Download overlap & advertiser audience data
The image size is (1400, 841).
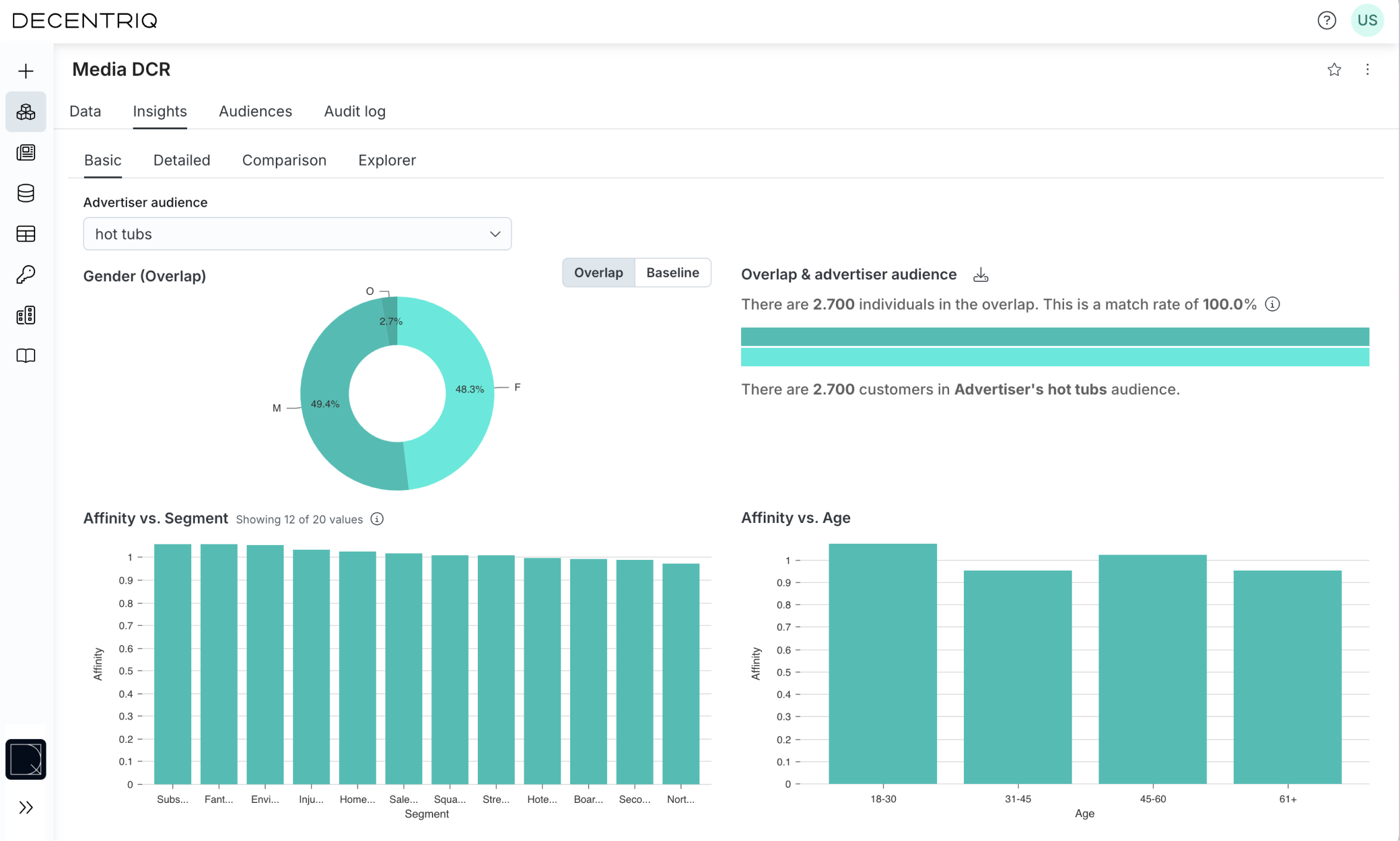(x=981, y=275)
